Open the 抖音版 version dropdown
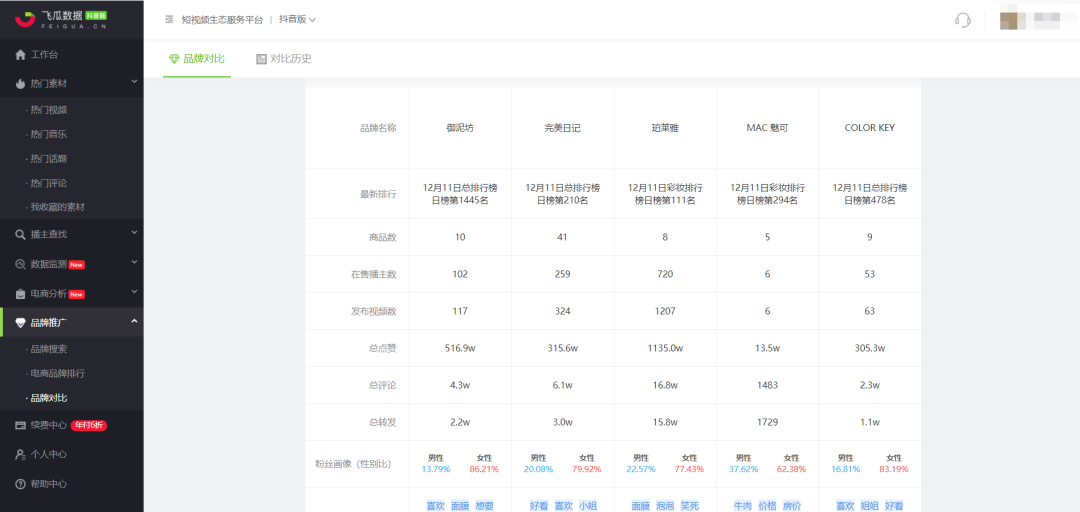 (297, 20)
